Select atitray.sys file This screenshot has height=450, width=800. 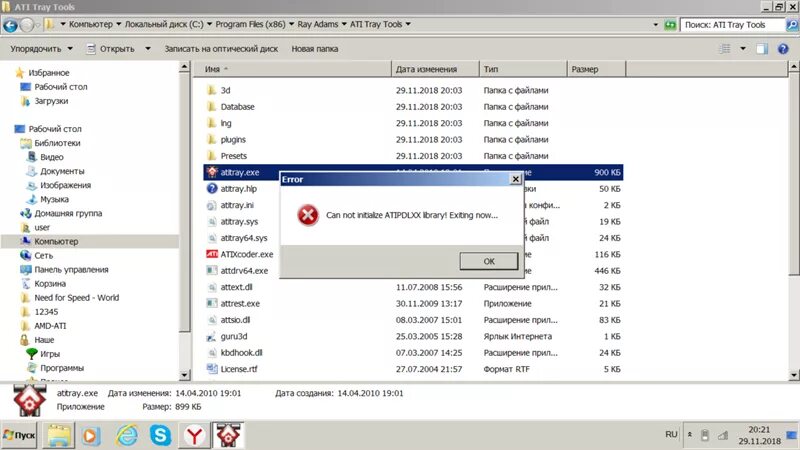click(x=239, y=221)
